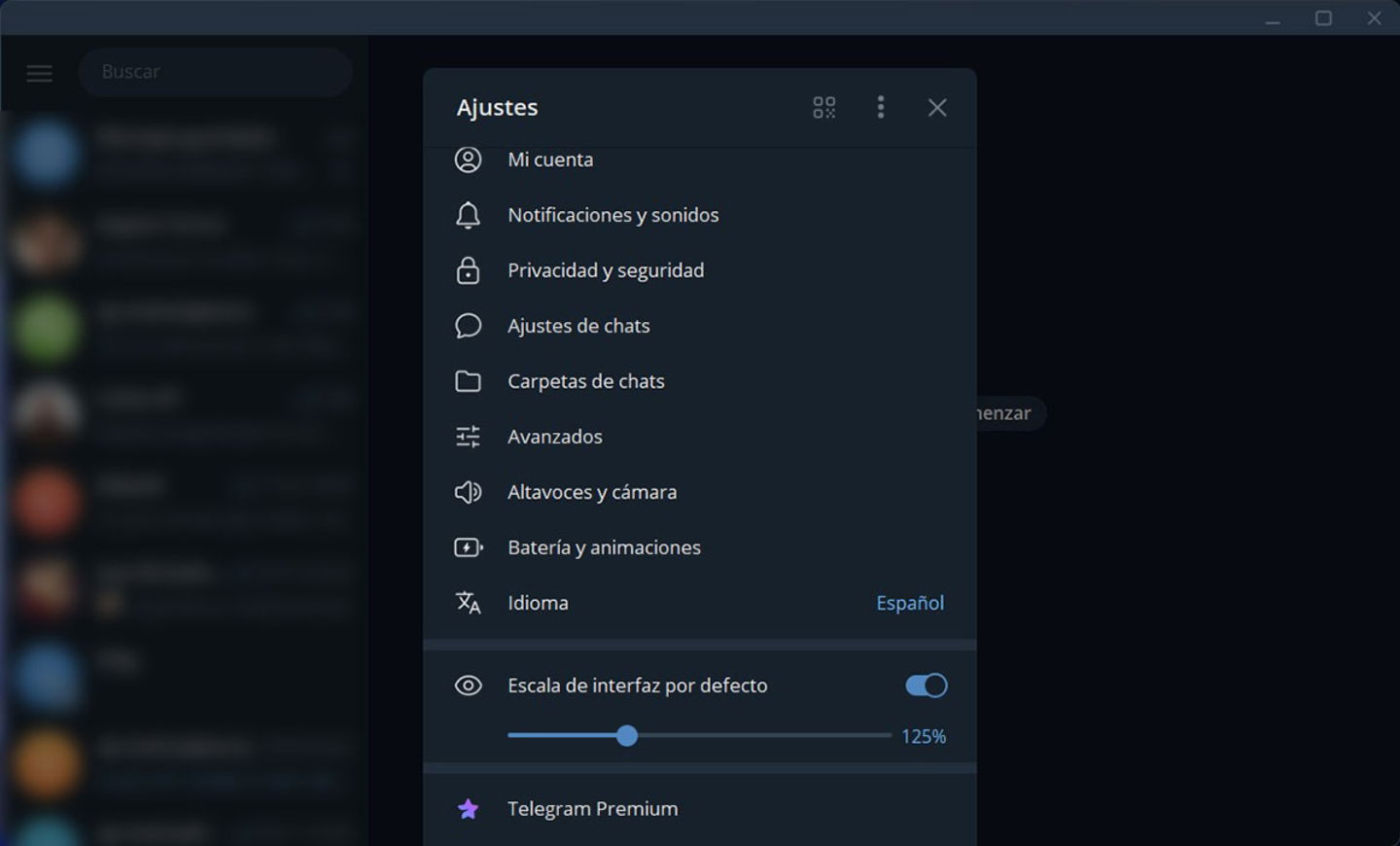Open Altavoces y cámara
Screen dimensions: 1400x846
(700, 492)
